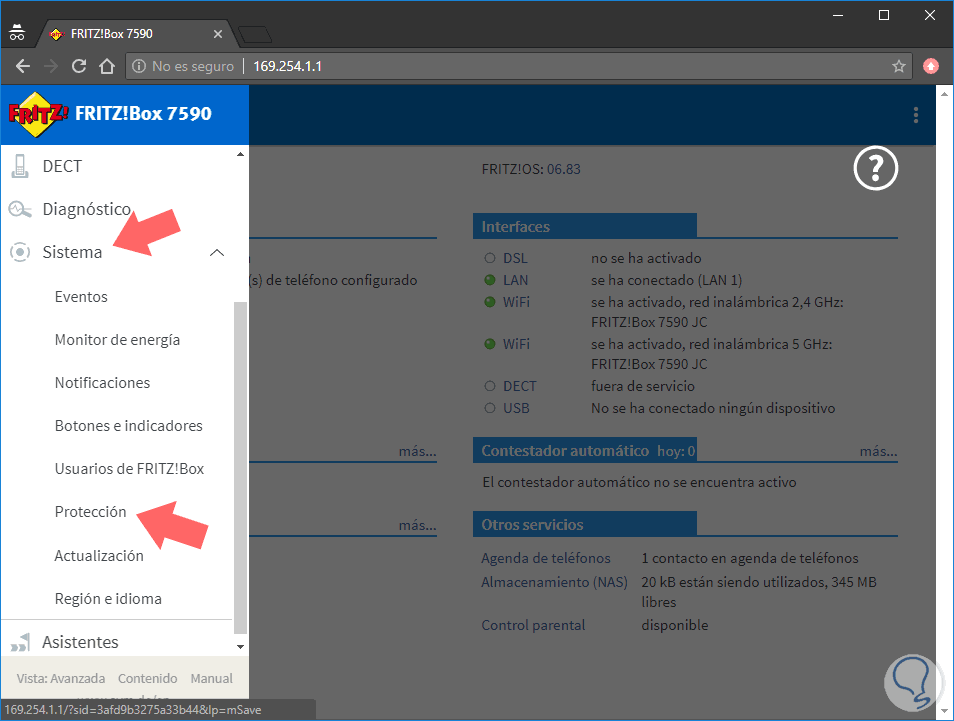Open Notificaciones under Sistema
The height and width of the screenshot is (721, 954).
click(102, 383)
